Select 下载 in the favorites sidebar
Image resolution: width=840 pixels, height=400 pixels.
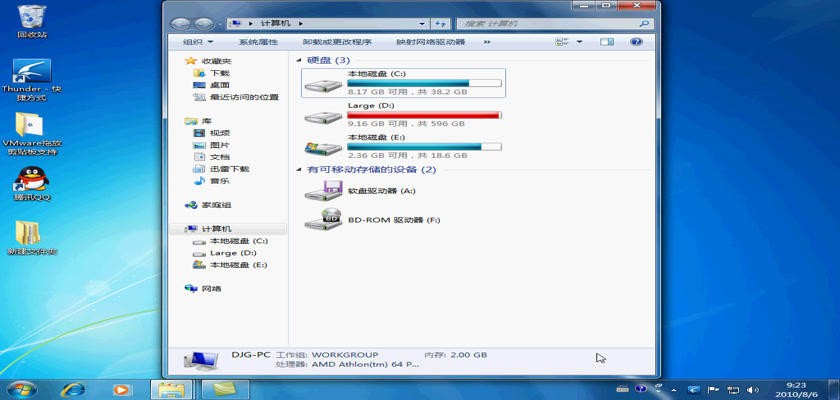(x=219, y=73)
